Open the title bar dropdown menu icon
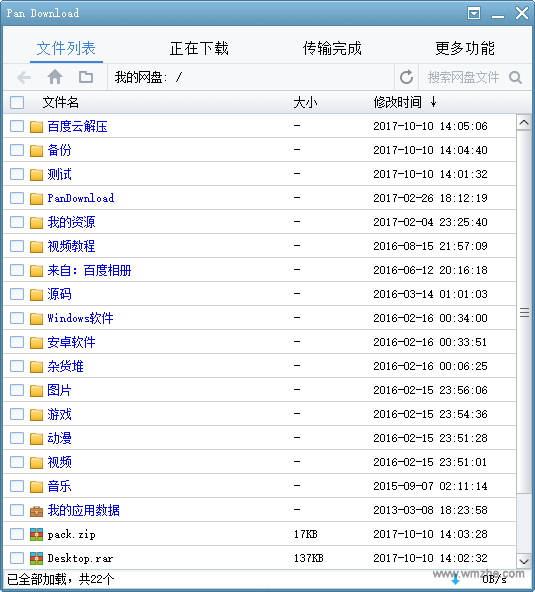 click(x=474, y=13)
